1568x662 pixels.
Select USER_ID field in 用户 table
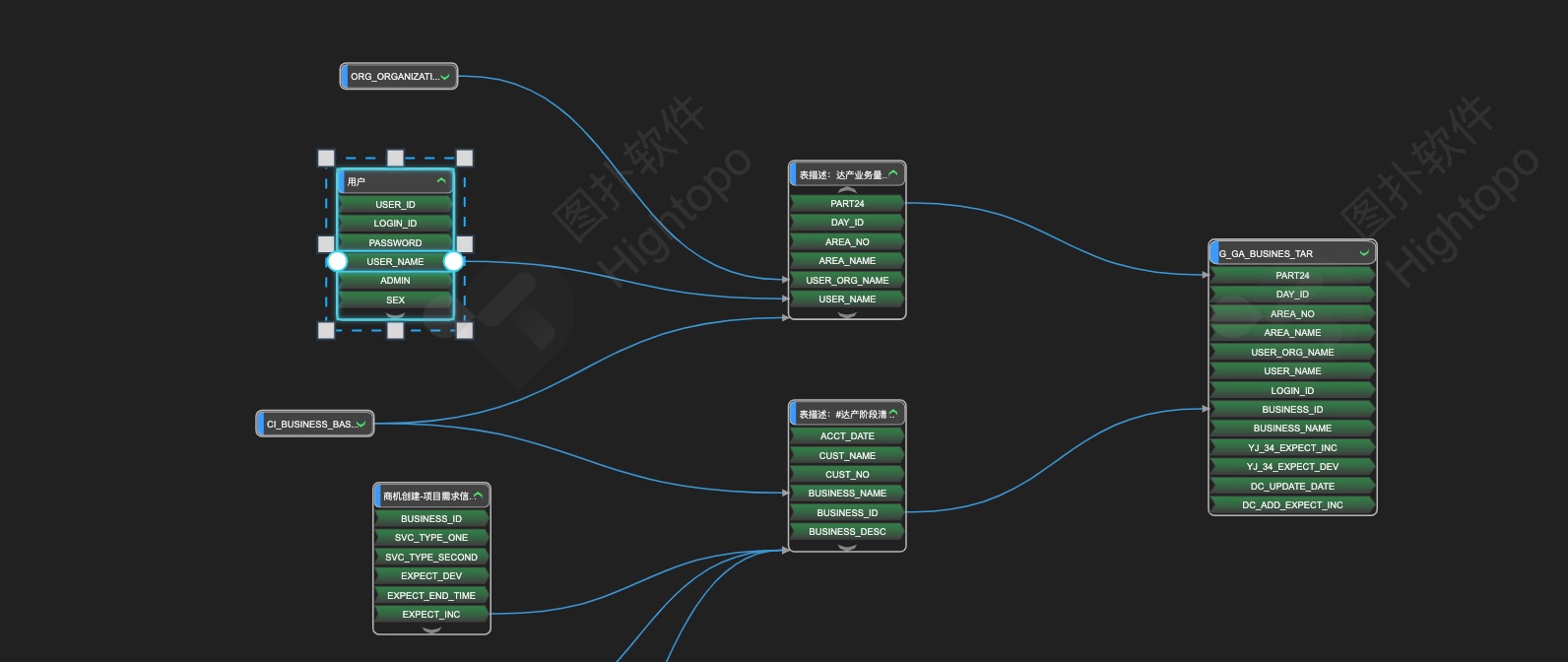395,204
